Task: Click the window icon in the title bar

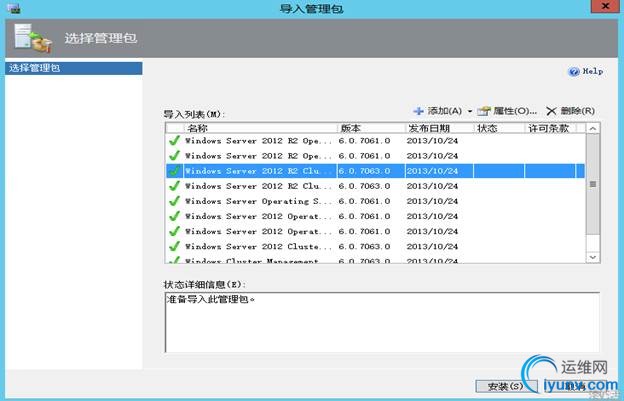Action: (14, 8)
